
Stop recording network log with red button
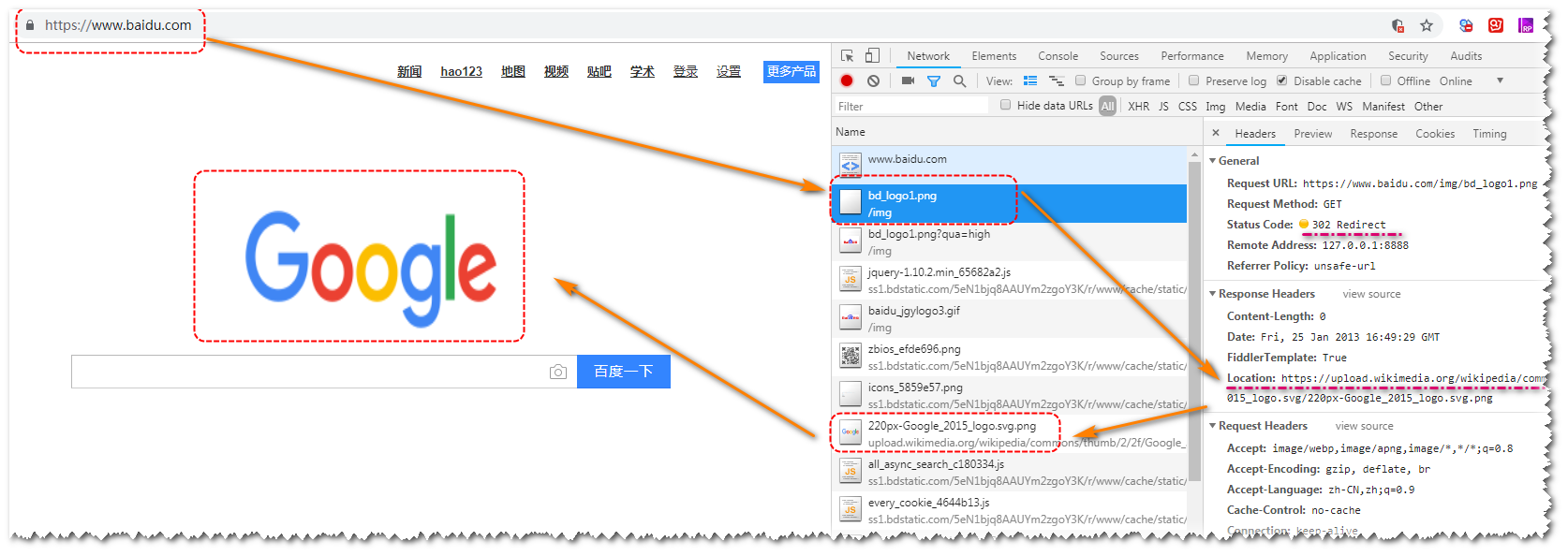[847, 81]
